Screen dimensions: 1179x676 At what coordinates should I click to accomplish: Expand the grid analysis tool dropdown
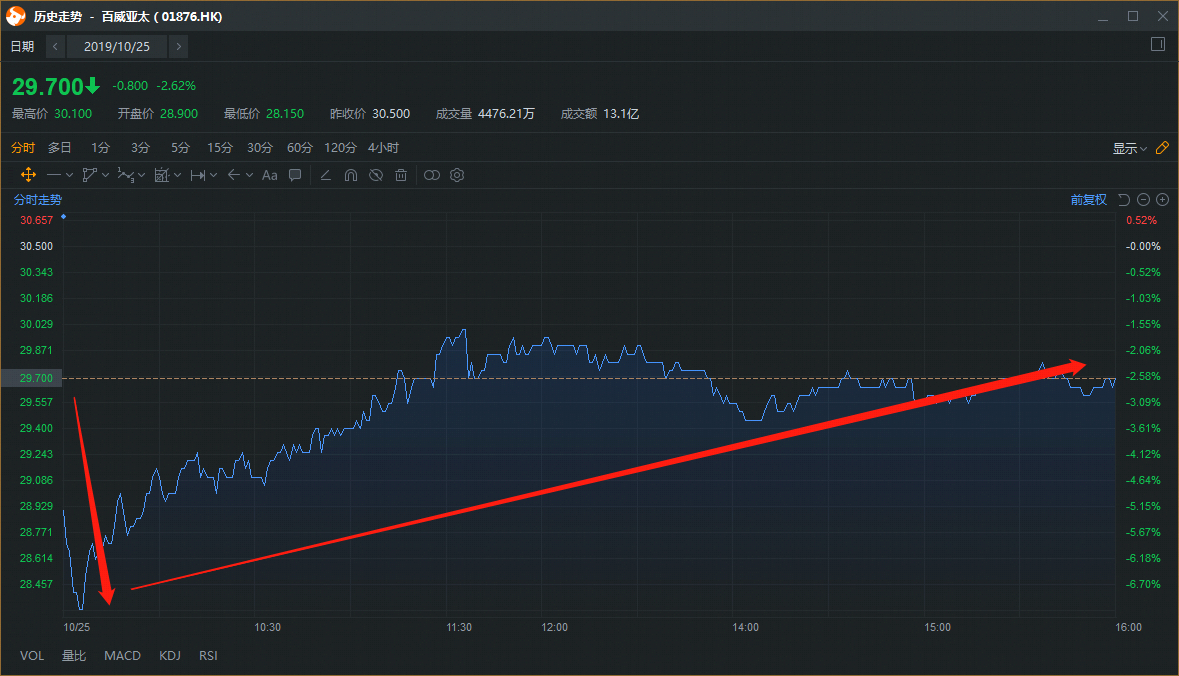pyautogui.click(x=177, y=175)
